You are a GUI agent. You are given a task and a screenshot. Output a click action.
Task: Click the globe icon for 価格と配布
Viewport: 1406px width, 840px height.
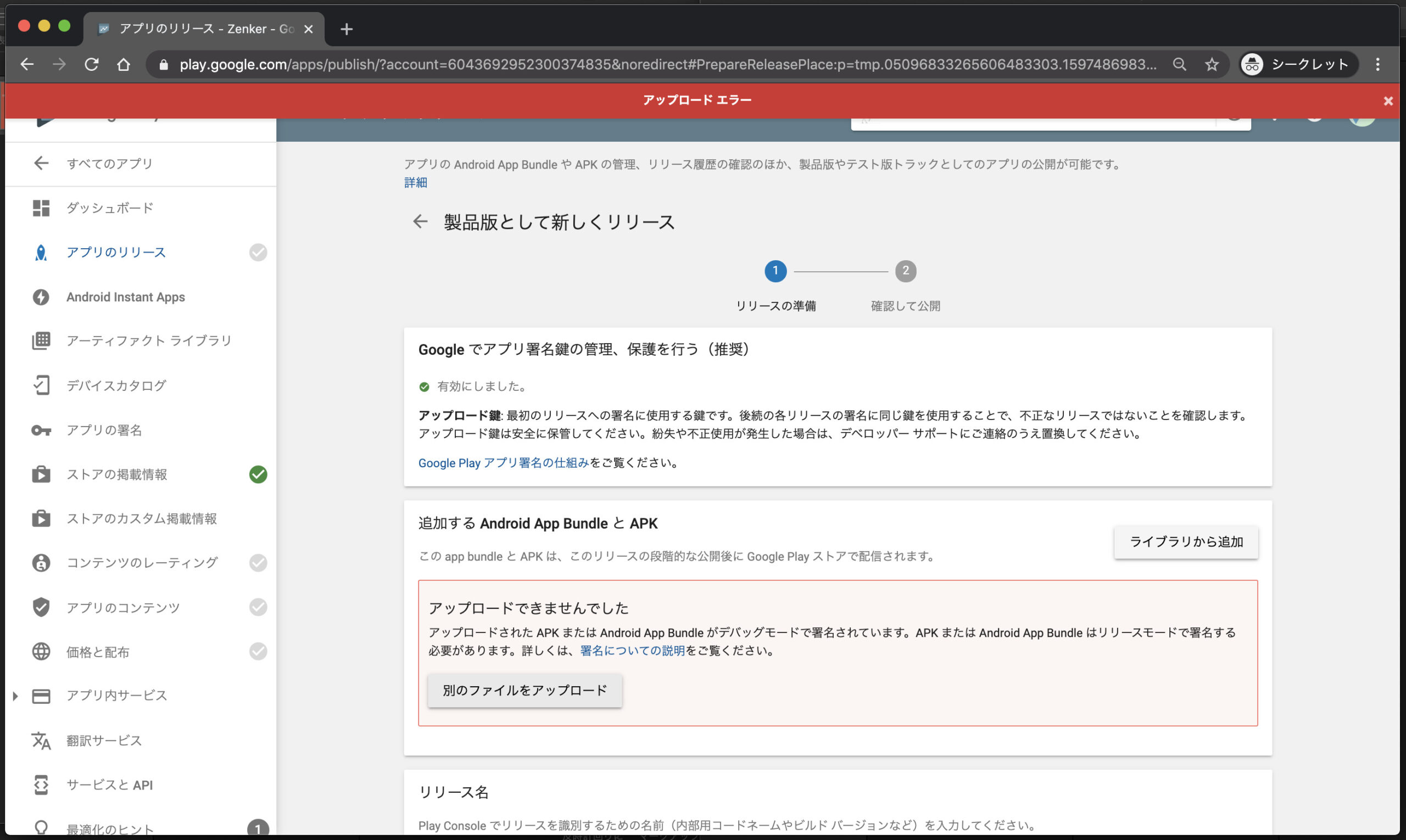(x=41, y=652)
